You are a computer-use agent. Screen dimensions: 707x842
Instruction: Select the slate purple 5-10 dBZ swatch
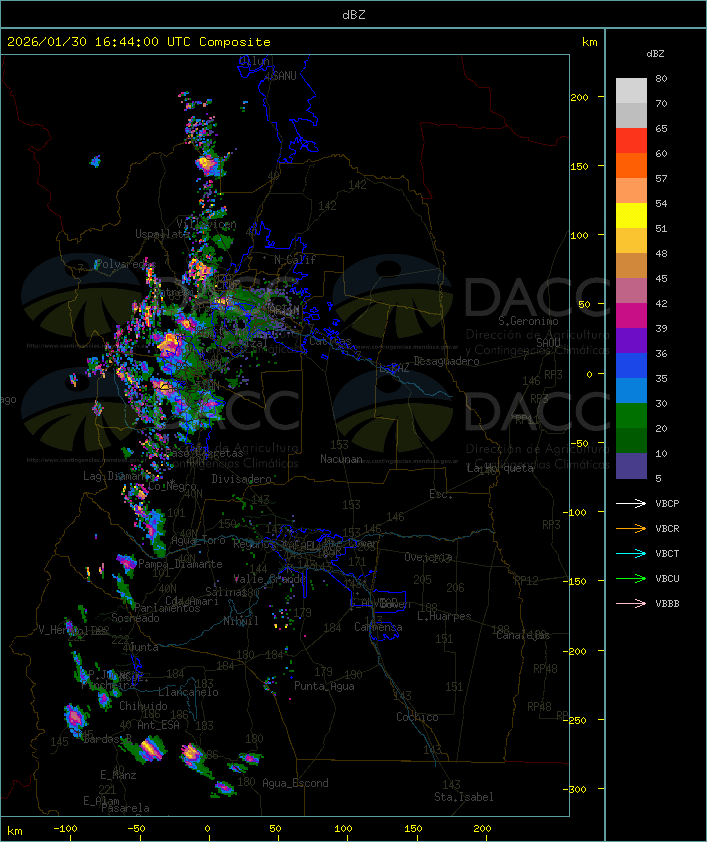[x=631, y=466]
